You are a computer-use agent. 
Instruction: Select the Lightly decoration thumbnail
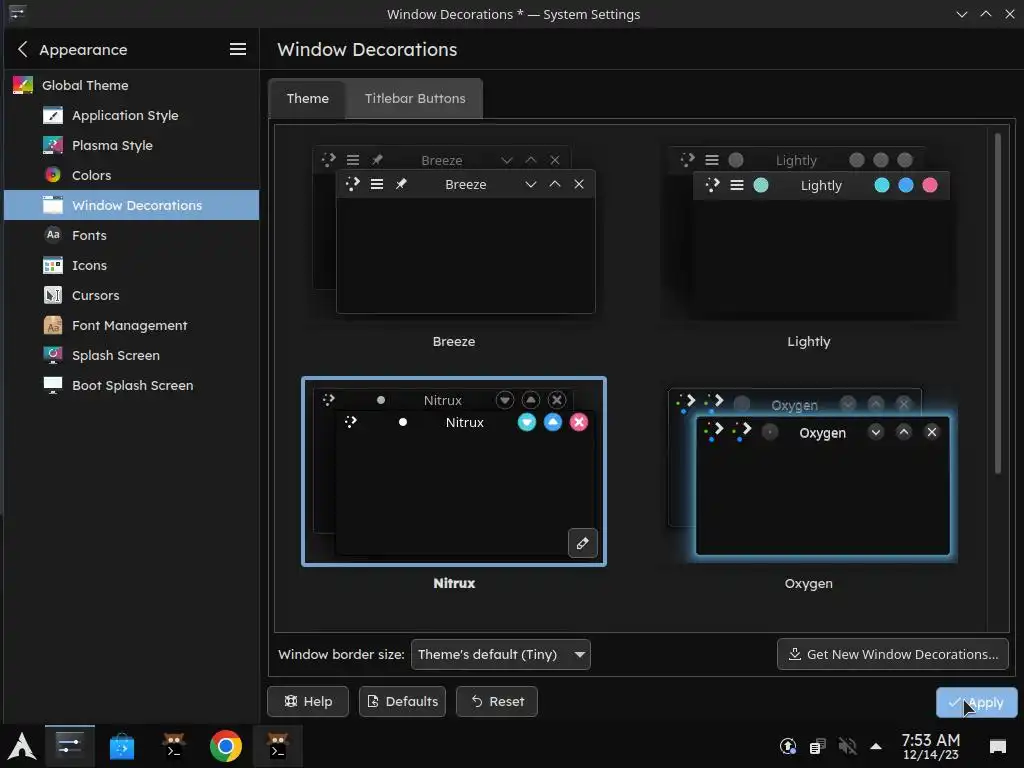[808, 233]
